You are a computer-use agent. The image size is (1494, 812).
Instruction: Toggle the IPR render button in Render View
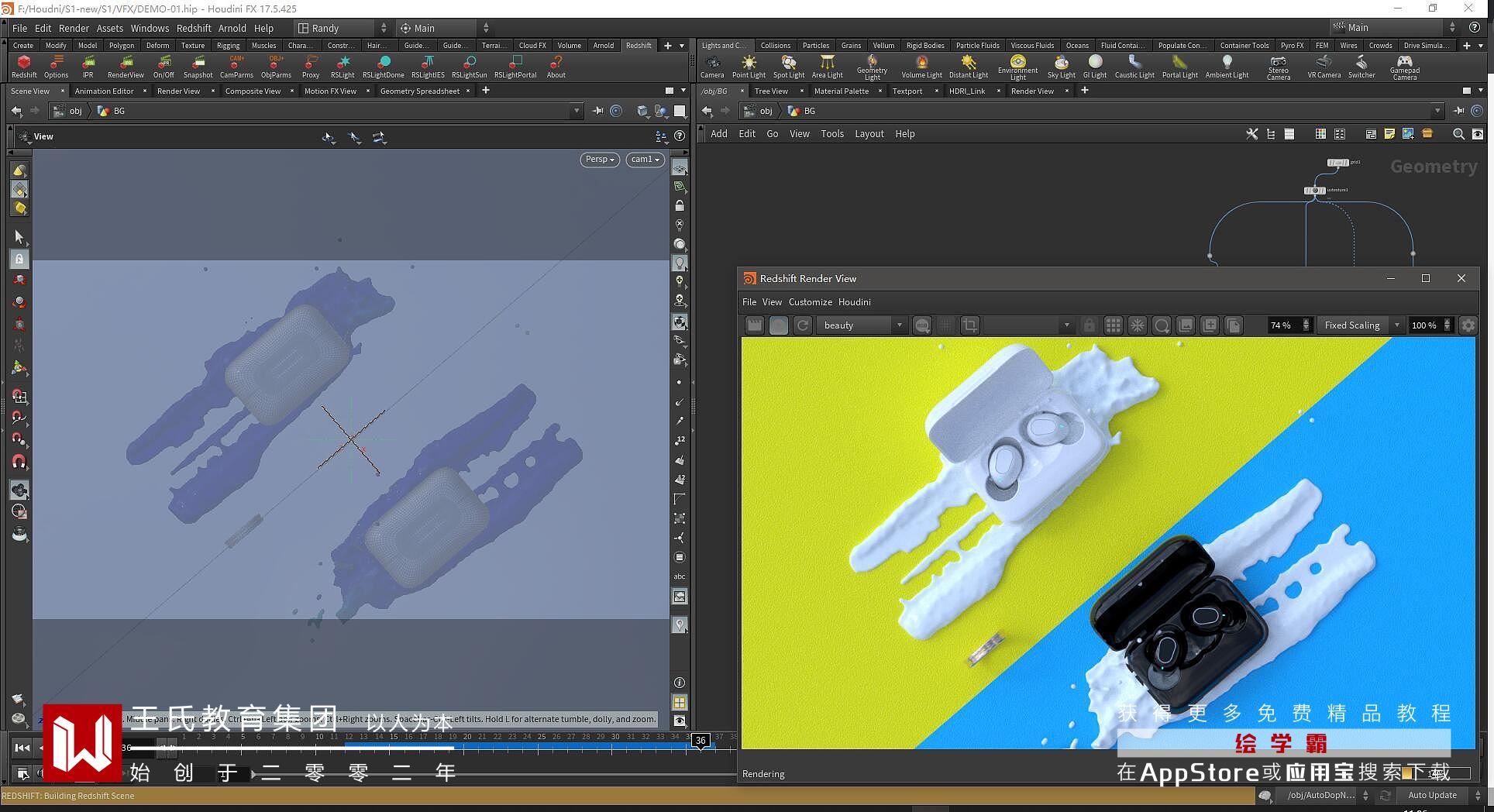click(x=779, y=325)
